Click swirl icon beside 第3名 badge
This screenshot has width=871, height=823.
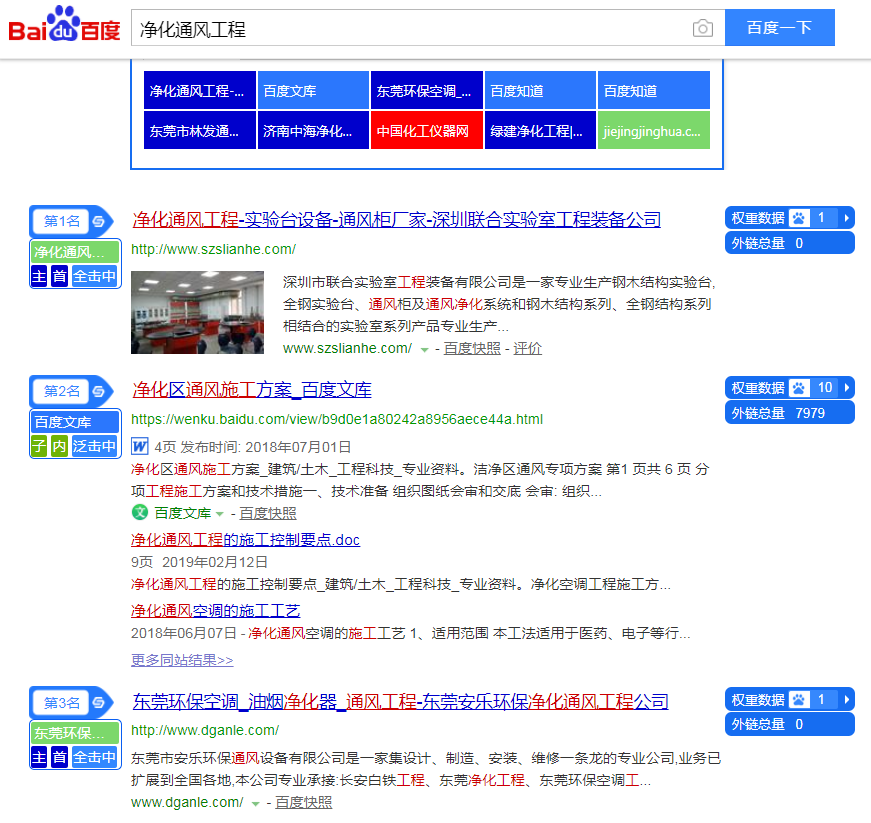[x=99, y=703]
